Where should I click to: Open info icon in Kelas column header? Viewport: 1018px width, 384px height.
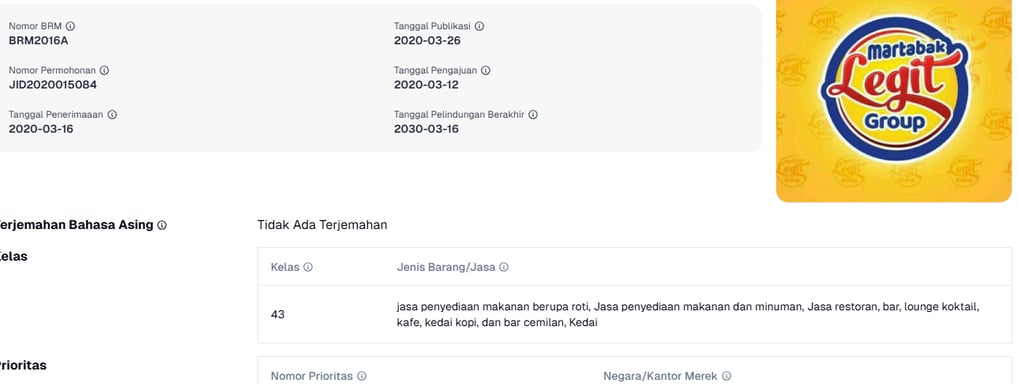[308, 267]
